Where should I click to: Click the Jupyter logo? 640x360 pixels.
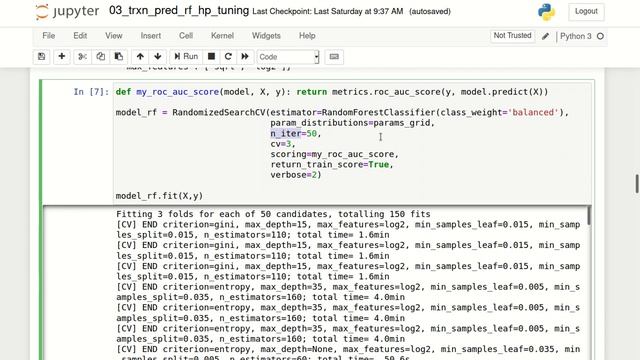coord(67,11)
